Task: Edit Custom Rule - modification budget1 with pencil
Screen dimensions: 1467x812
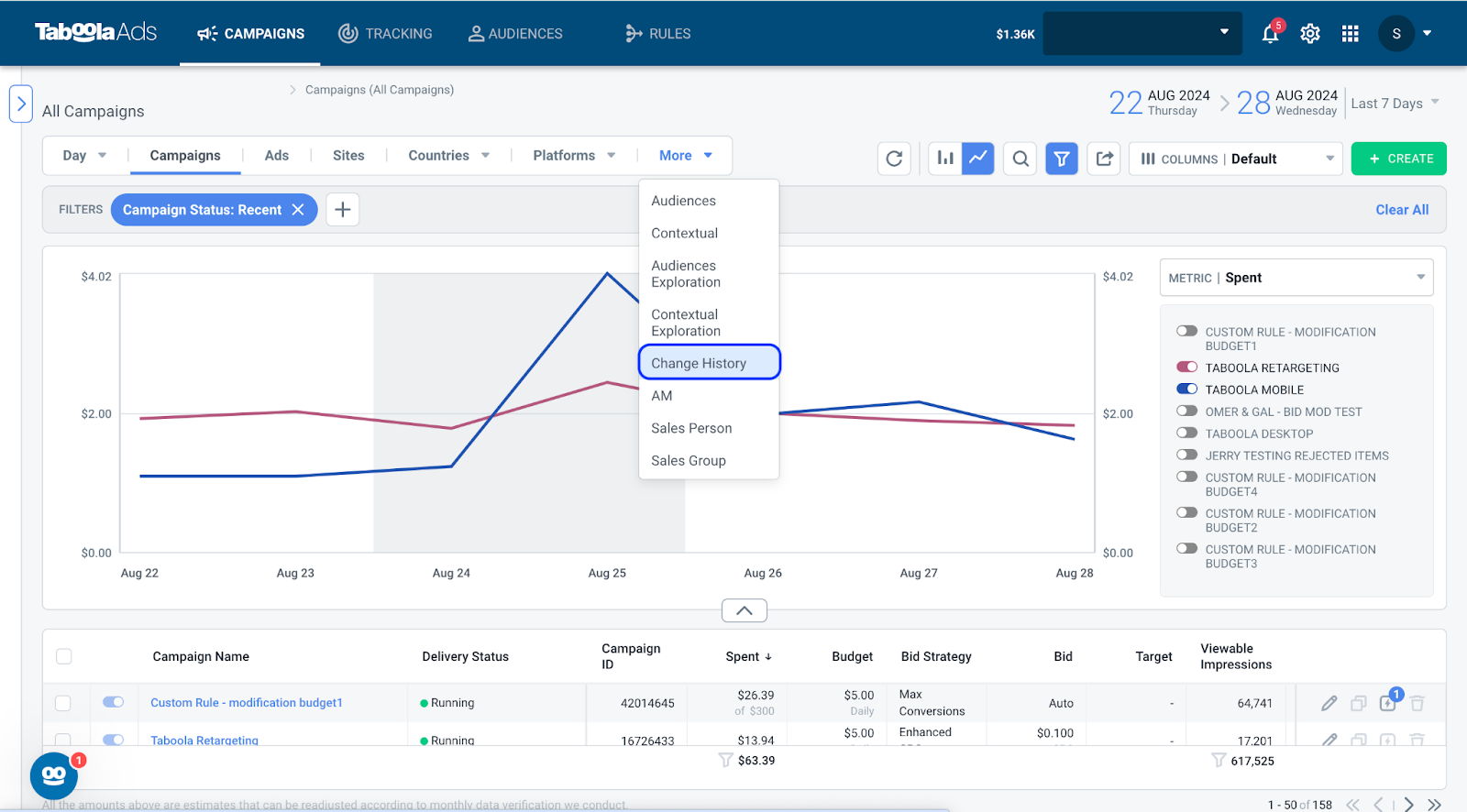Action: click(1329, 703)
